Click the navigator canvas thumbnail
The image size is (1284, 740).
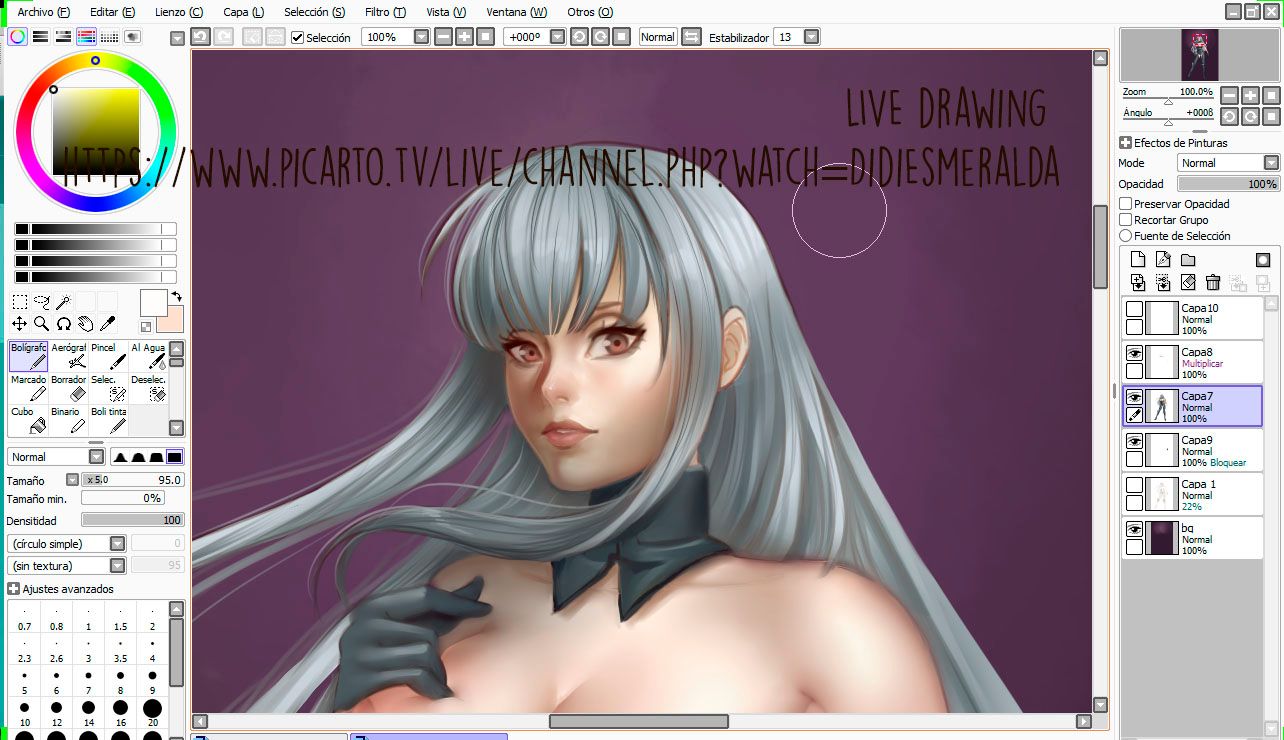[1199, 54]
